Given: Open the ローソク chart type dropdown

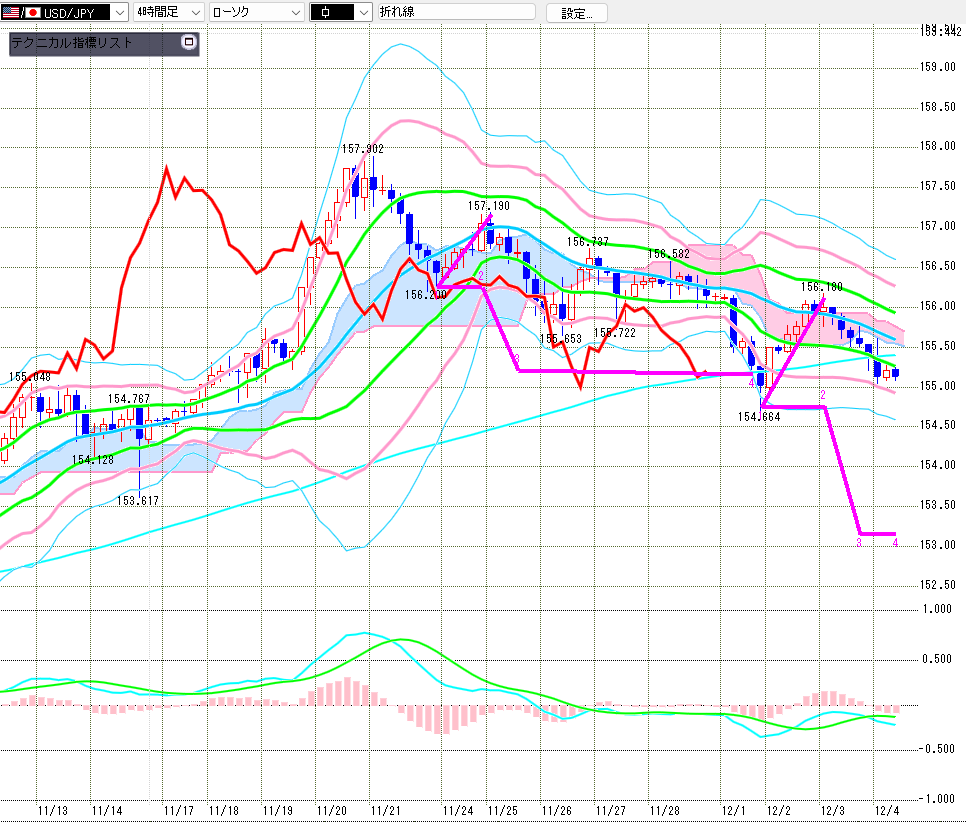Looking at the screenshot, I should pyautogui.click(x=294, y=13).
